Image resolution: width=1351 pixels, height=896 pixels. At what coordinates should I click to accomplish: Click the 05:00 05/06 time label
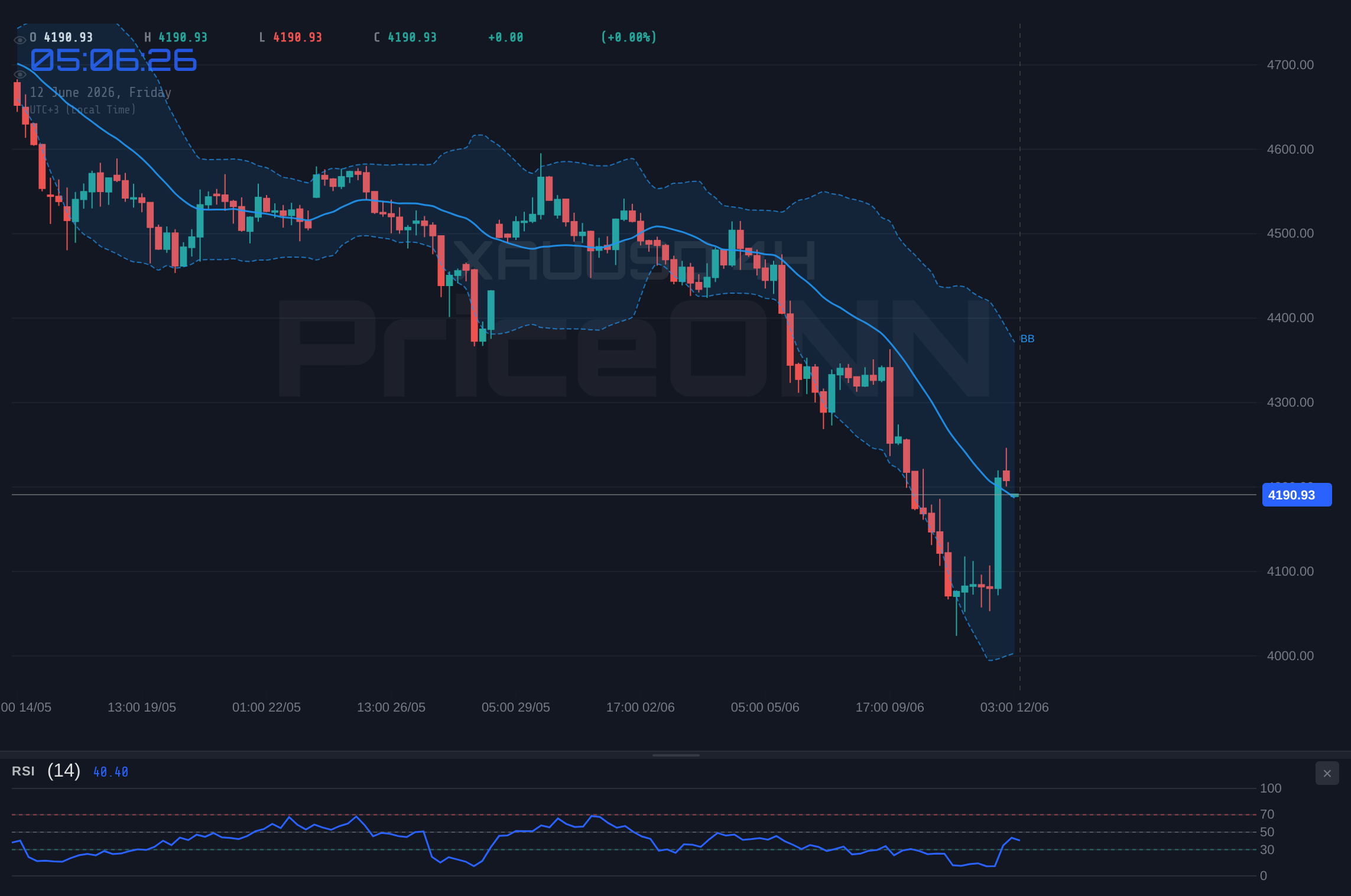pos(765,707)
